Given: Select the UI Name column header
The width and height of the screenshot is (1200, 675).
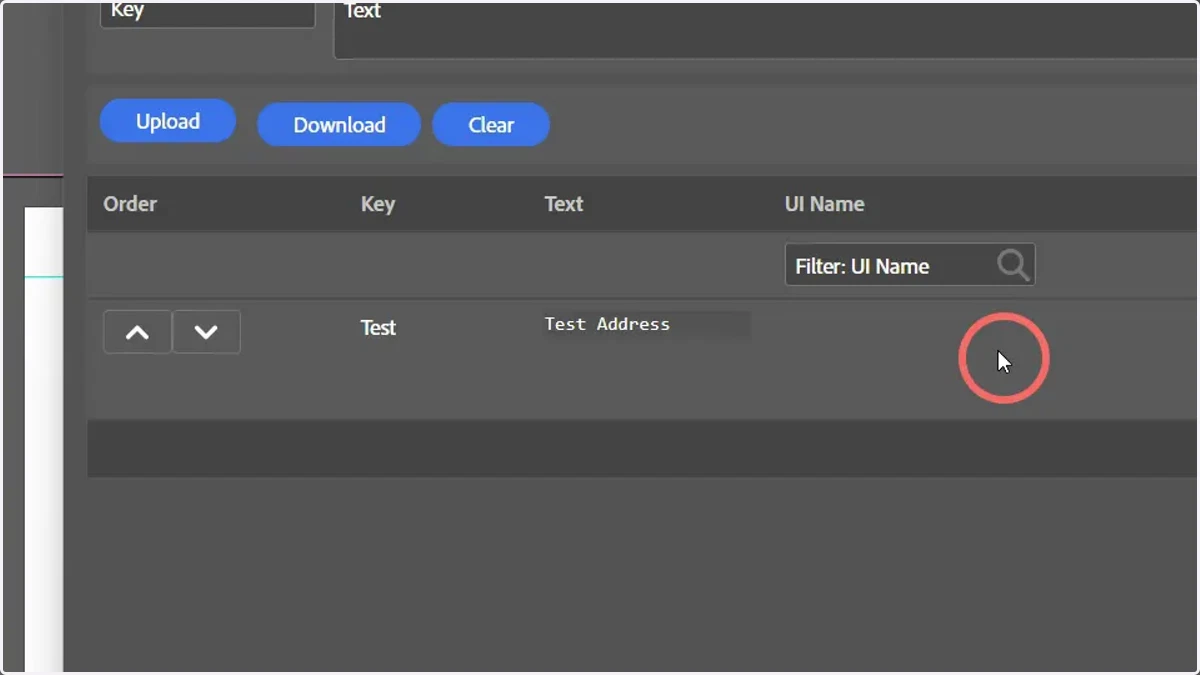Looking at the screenshot, I should tap(824, 204).
